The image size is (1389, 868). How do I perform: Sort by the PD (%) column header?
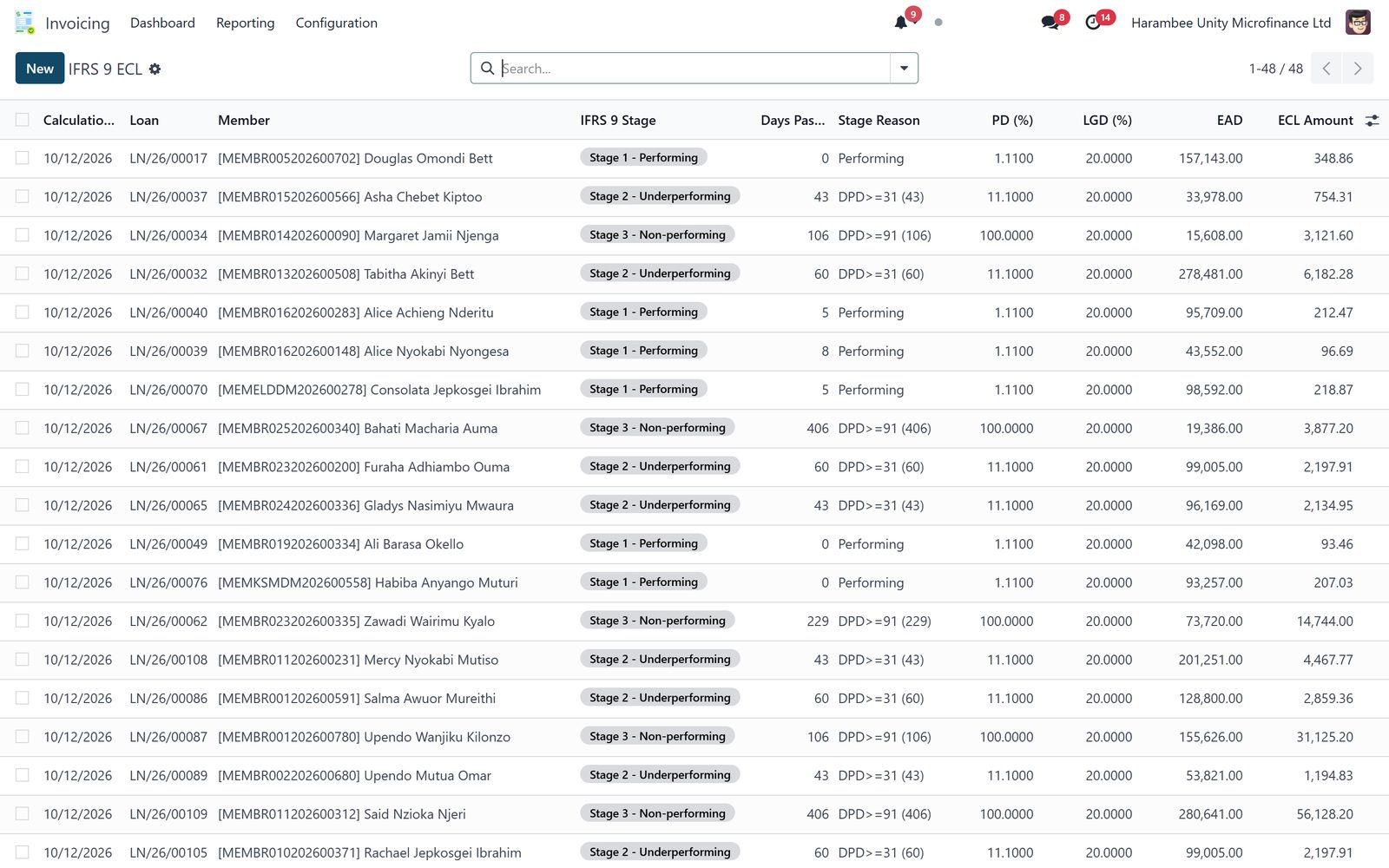1012,121
